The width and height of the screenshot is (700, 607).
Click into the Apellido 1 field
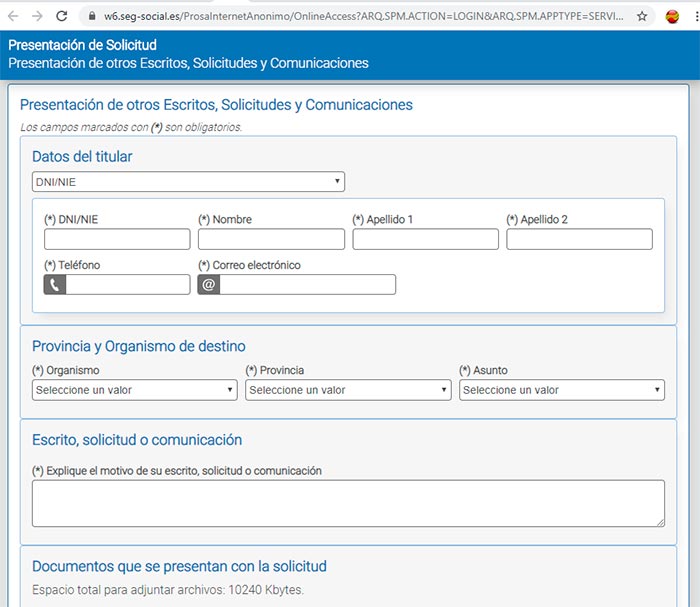425,239
